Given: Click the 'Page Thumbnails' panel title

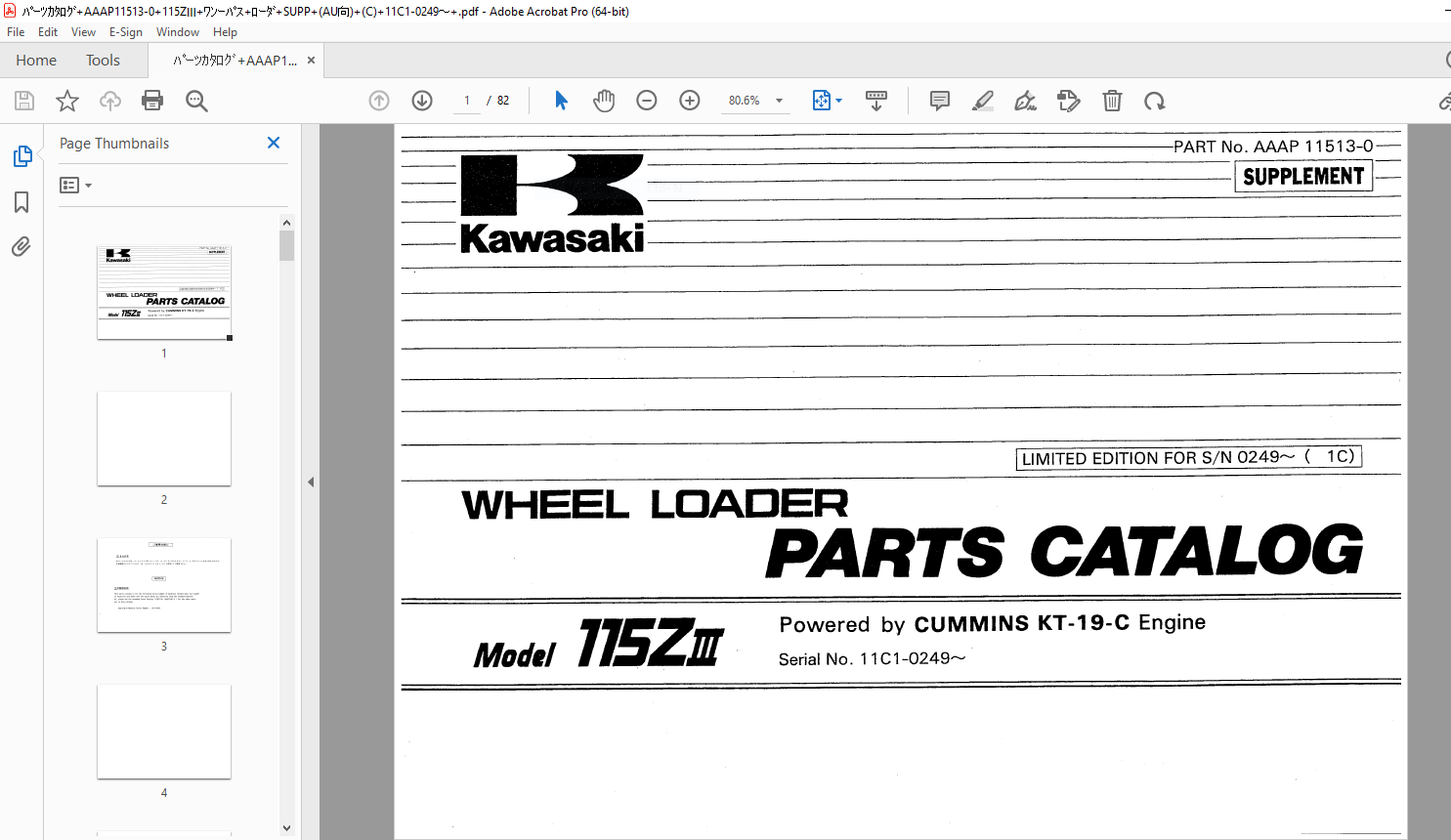Looking at the screenshot, I should pyautogui.click(x=114, y=144).
